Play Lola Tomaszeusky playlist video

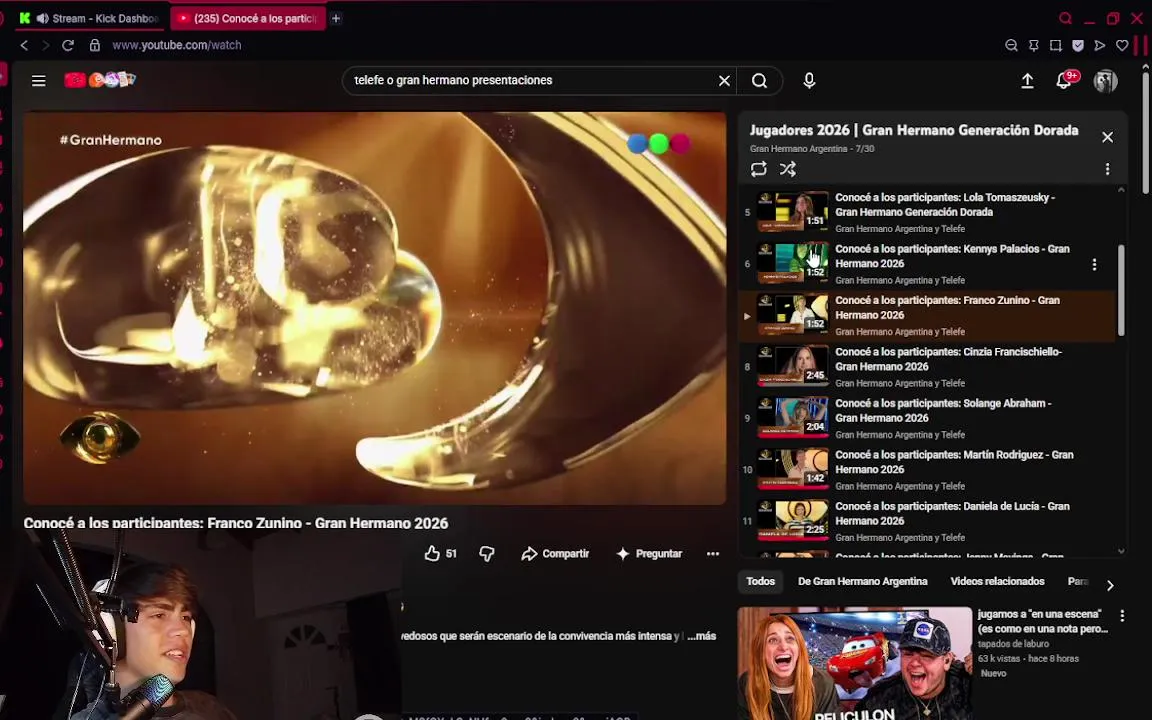[929, 212]
